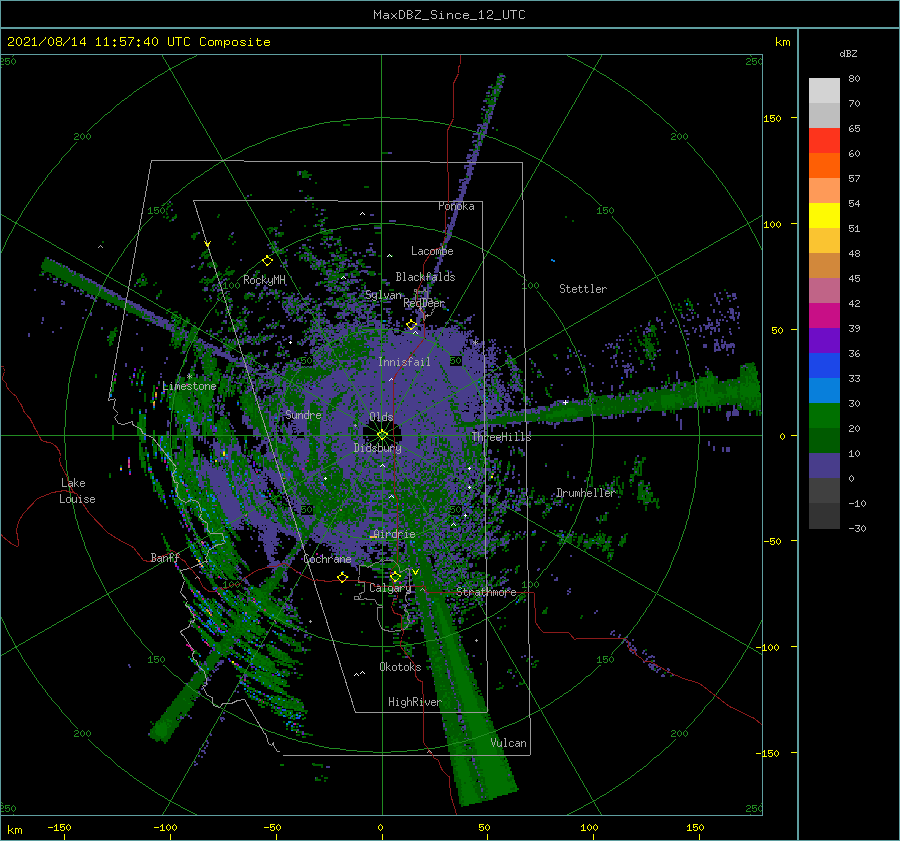The width and height of the screenshot is (900, 841).
Task: Click the Sundre label
Action: point(303,414)
